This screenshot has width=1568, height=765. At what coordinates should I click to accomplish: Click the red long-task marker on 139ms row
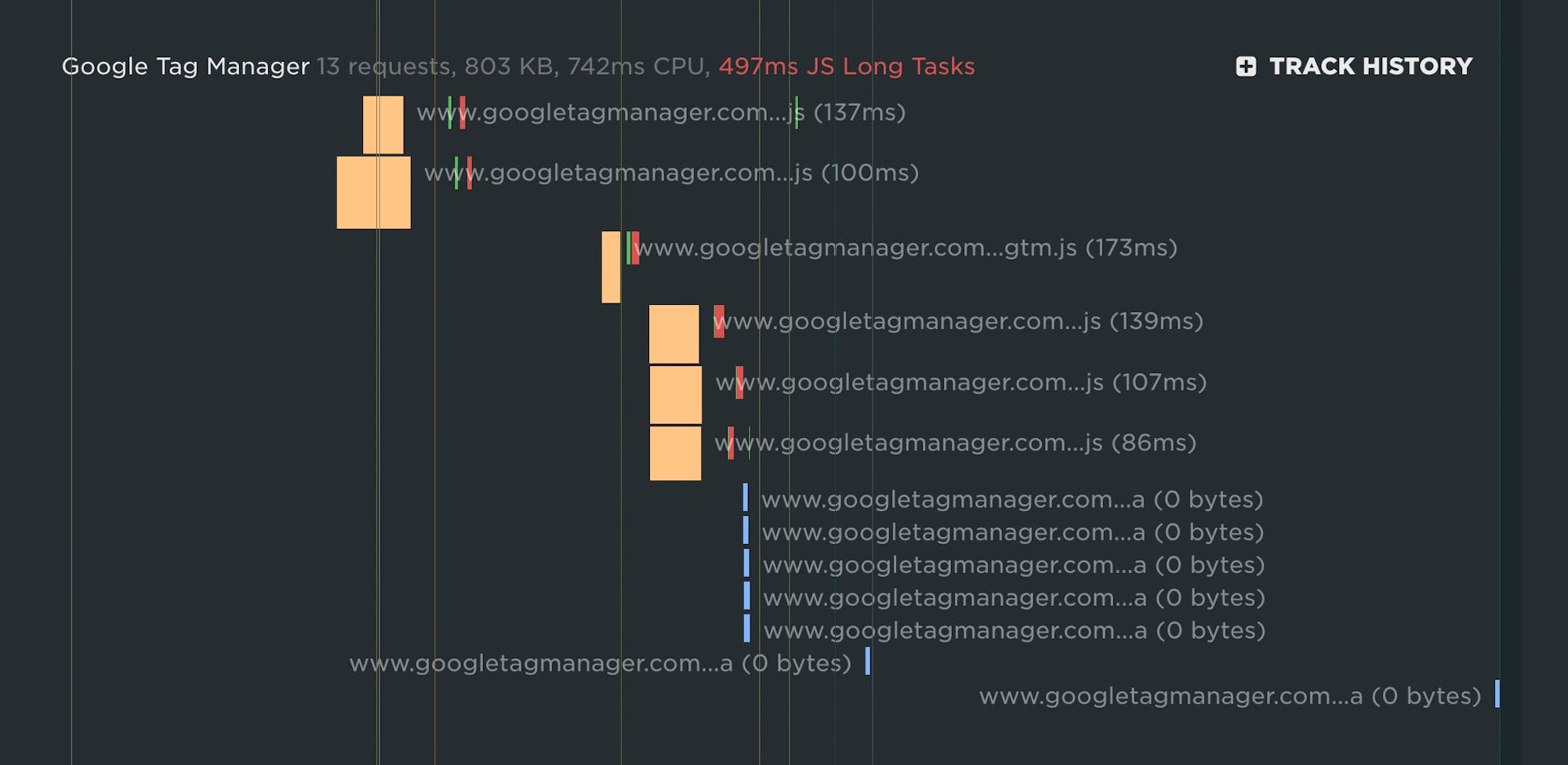click(x=719, y=321)
